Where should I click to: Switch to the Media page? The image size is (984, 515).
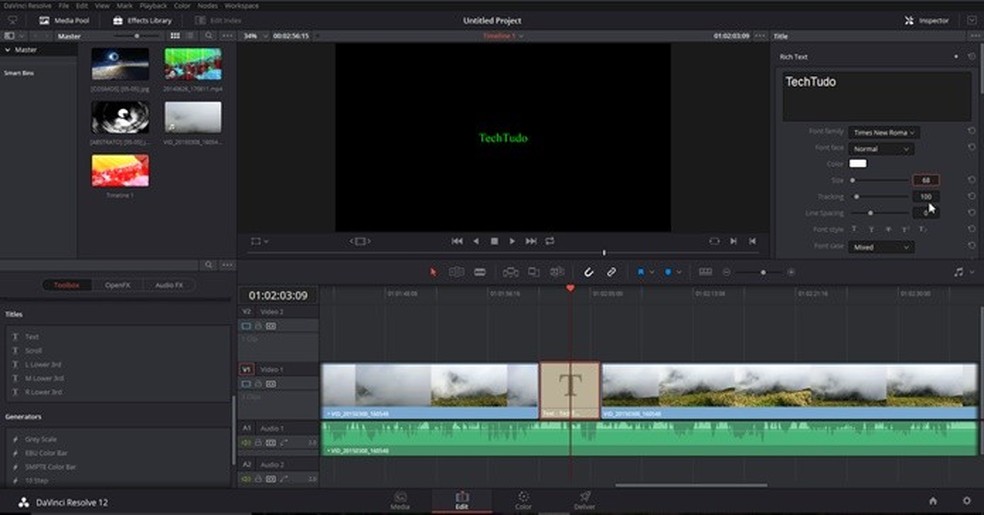400,501
